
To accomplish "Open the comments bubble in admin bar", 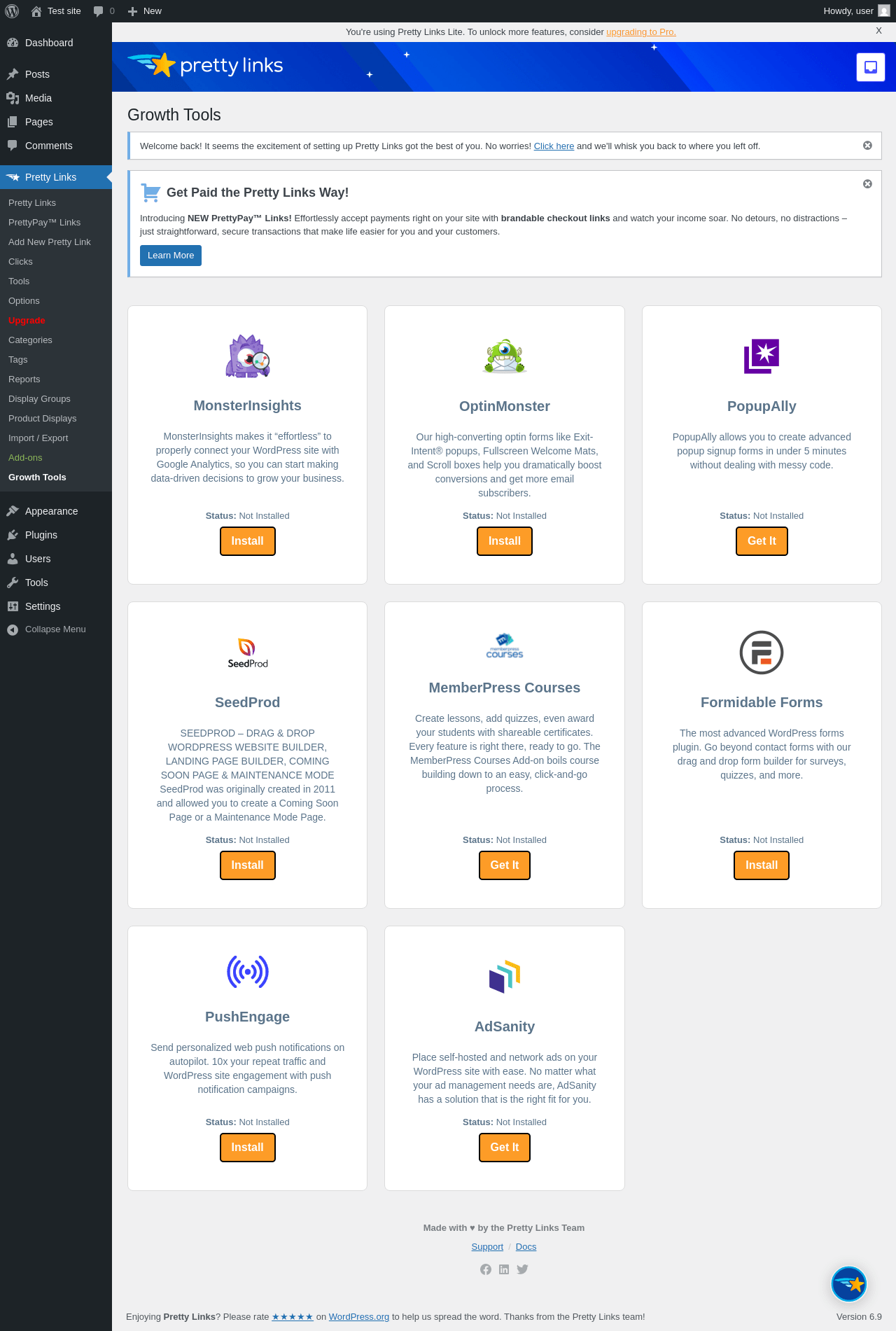I will (x=104, y=11).
